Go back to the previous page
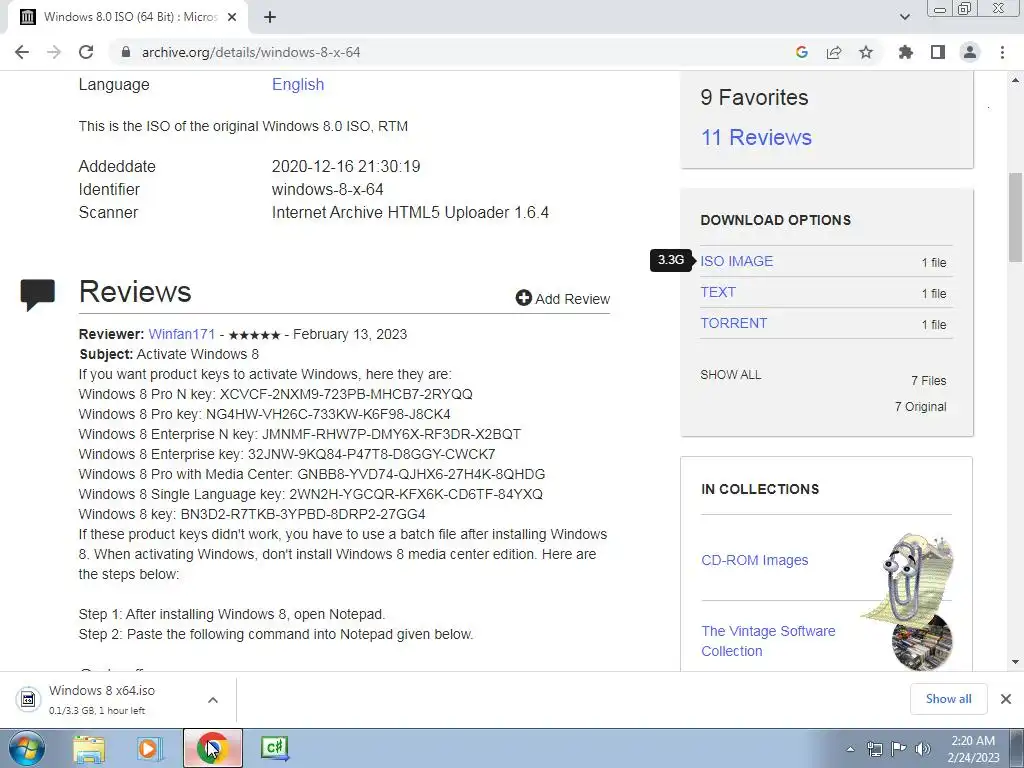 [x=22, y=52]
